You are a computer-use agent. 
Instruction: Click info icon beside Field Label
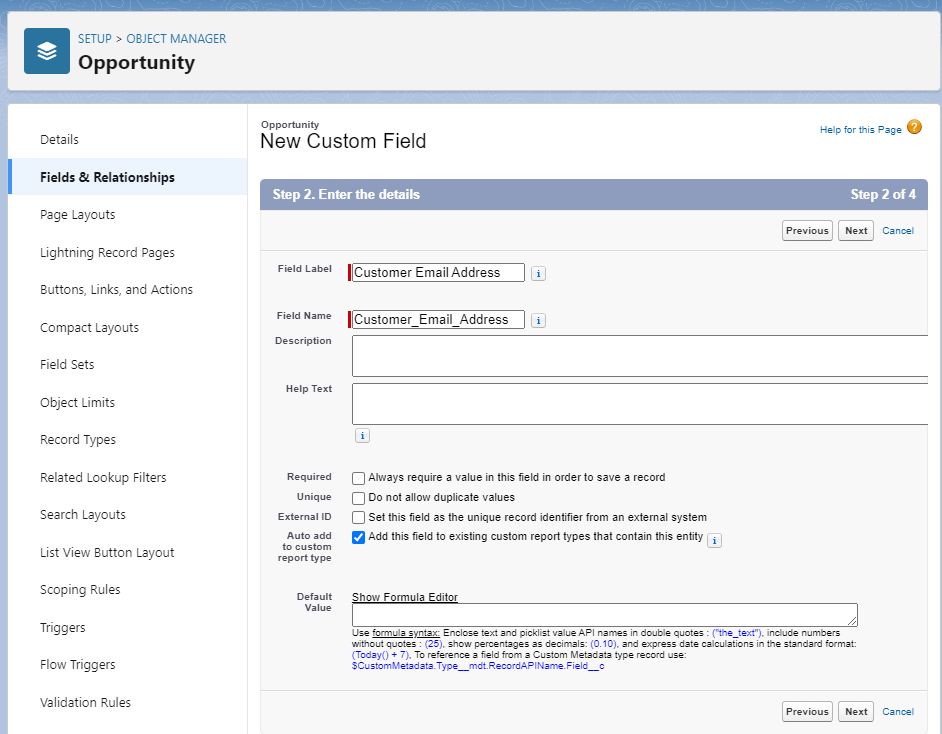(x=538, y=273)
